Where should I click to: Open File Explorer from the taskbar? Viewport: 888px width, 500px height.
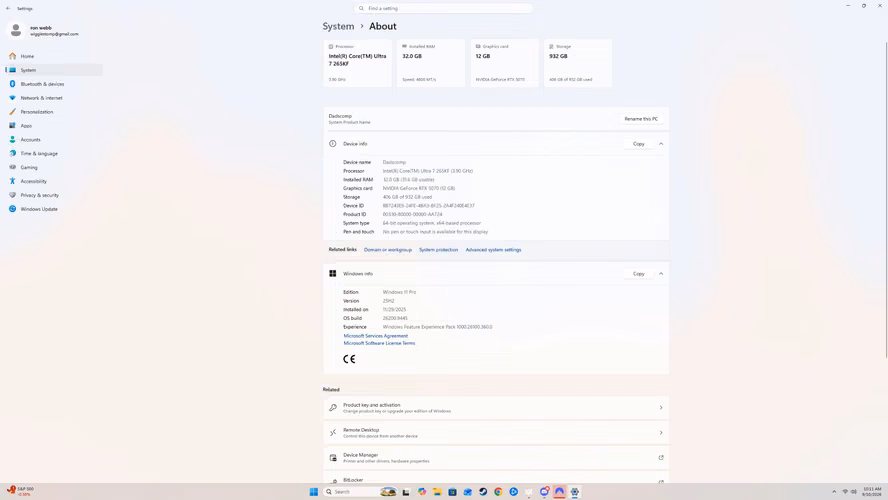437,492
